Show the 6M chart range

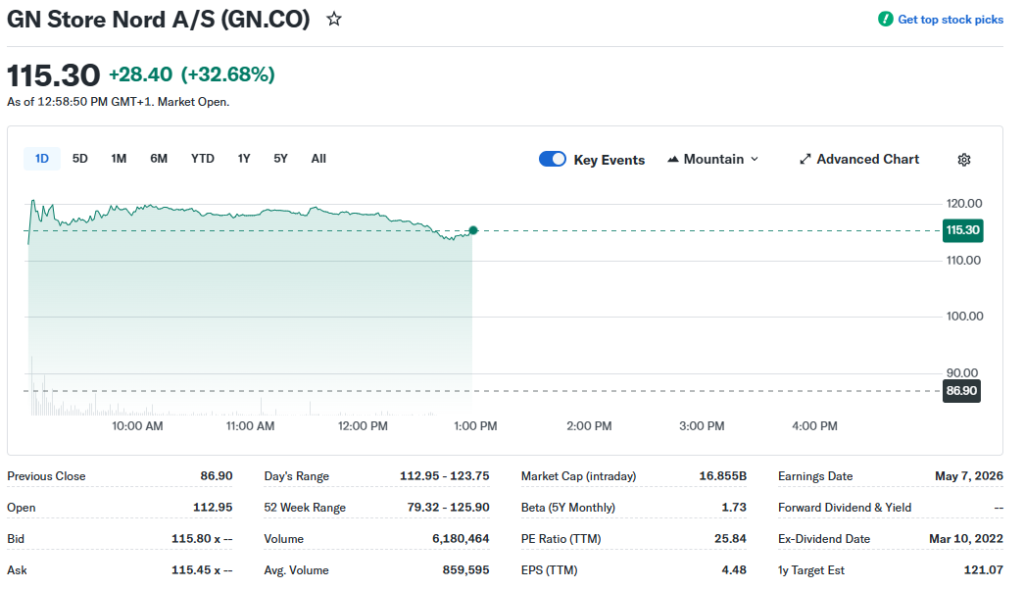click(159, 159)
